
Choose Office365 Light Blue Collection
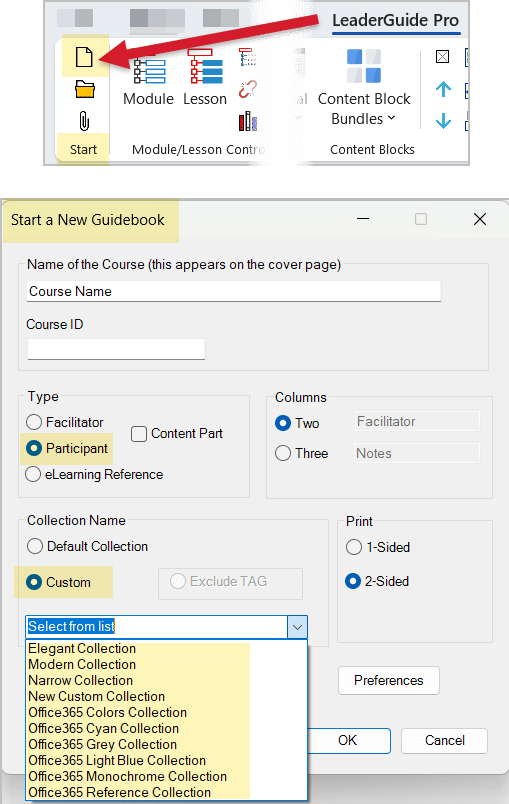117,760
